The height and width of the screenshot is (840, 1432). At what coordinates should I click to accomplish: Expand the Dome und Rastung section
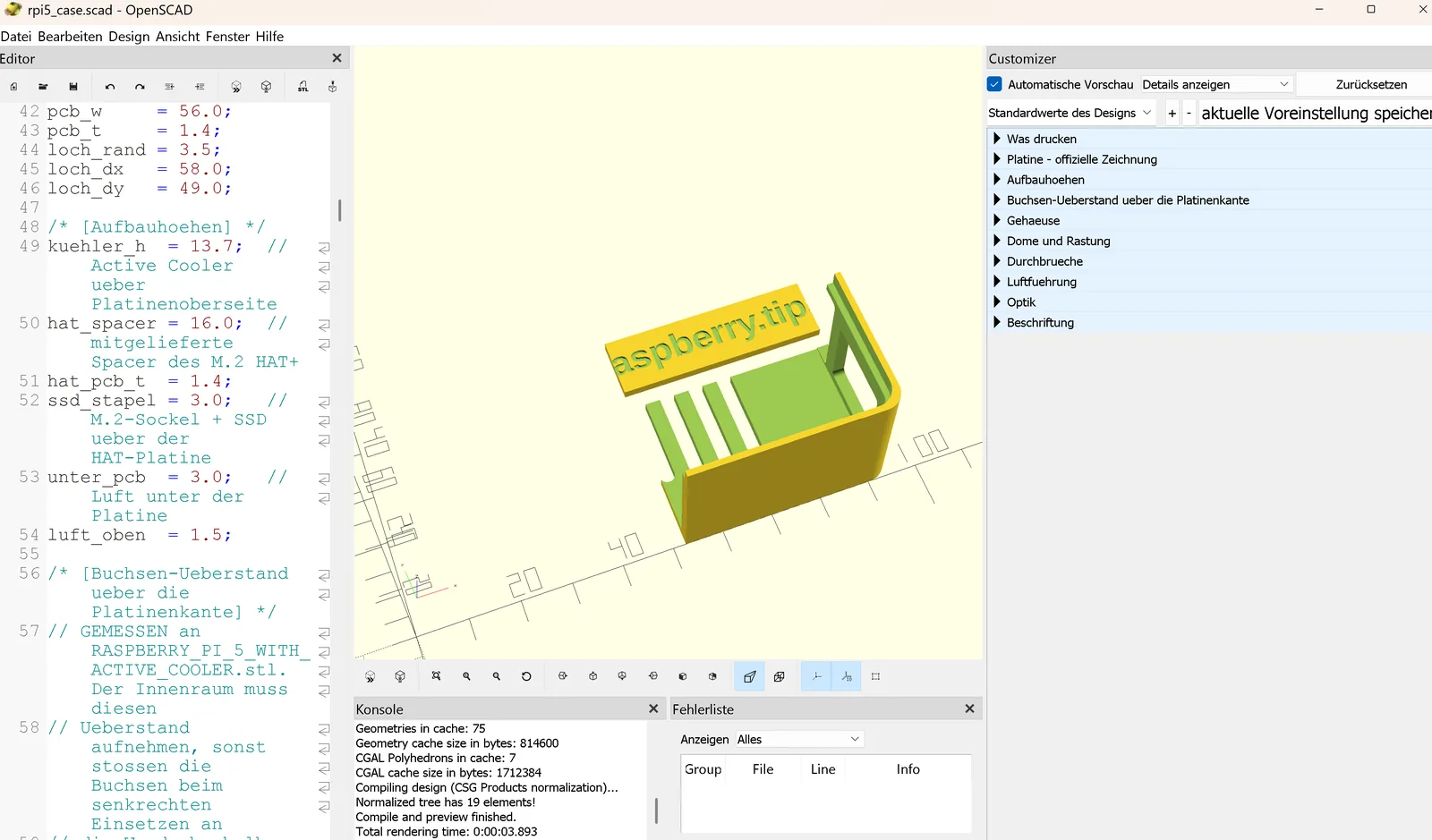coord(996,241)
